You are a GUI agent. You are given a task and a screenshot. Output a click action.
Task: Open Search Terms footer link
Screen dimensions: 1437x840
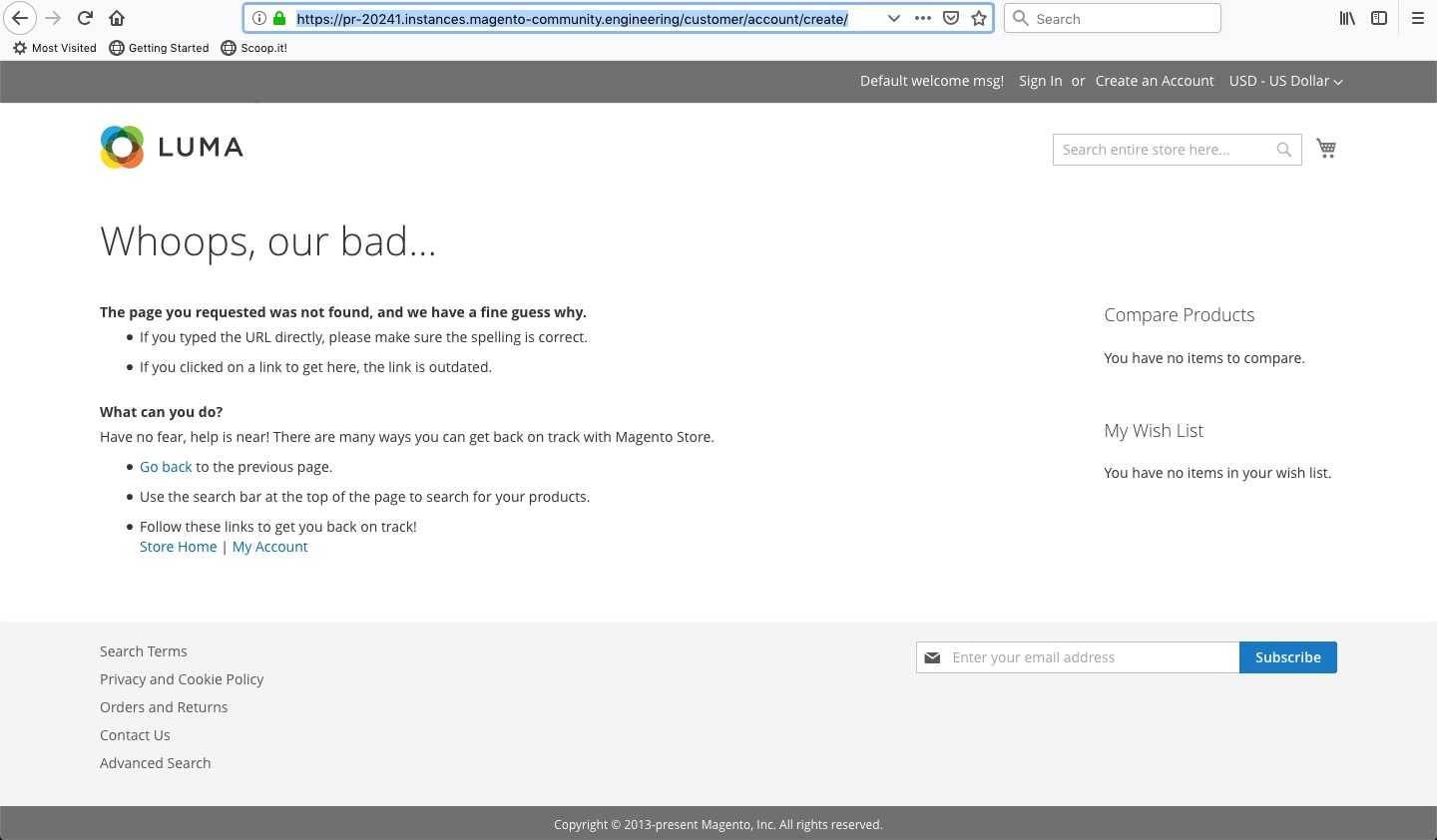coord(144,651)
